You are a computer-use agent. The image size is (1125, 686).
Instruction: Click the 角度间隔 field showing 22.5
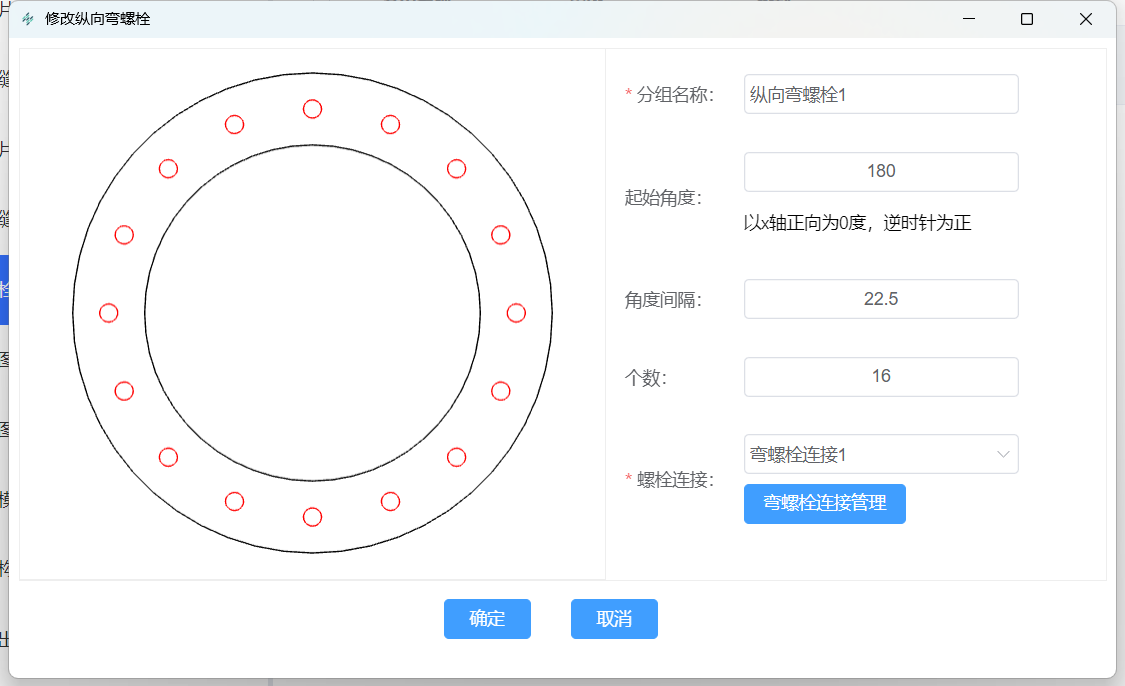point(881,298)
